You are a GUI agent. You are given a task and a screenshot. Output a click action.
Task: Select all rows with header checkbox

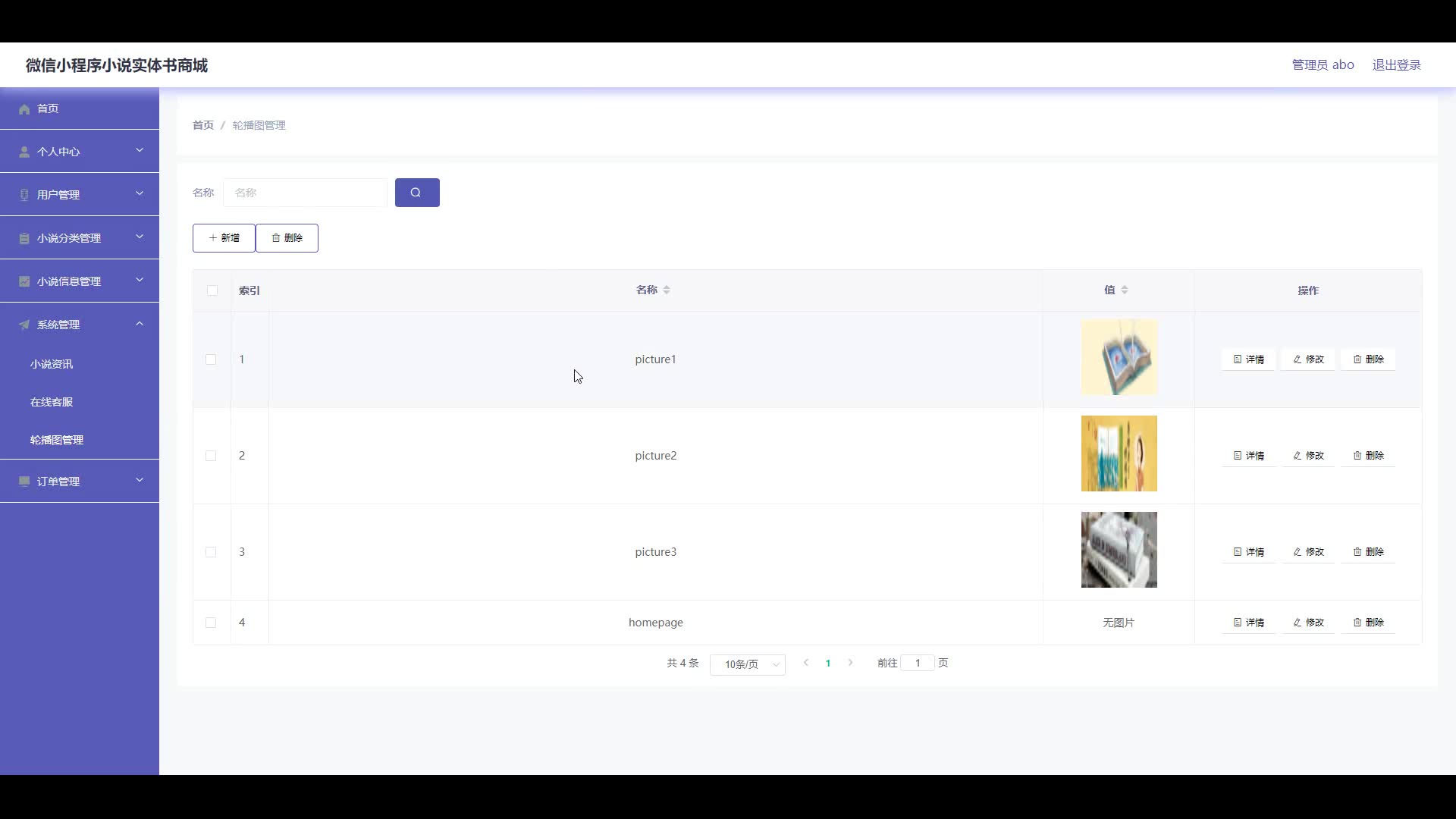(212, 290)
